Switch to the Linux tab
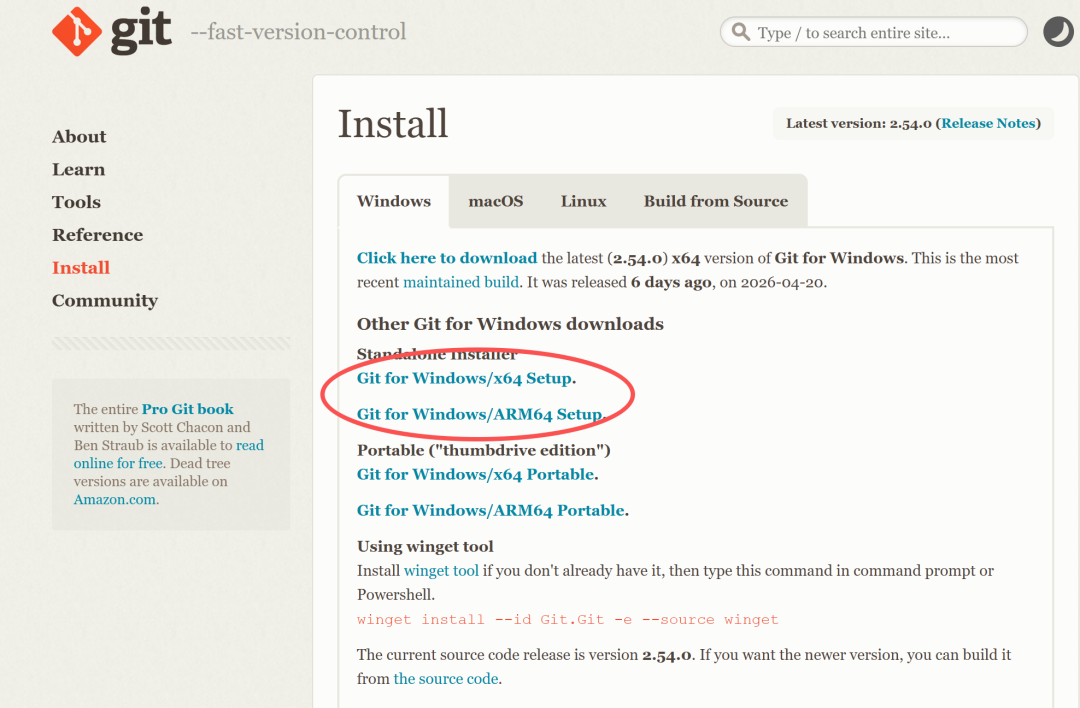Viewport: 1080px width, 708px height. pyautogui.click(x=583, y=201)
